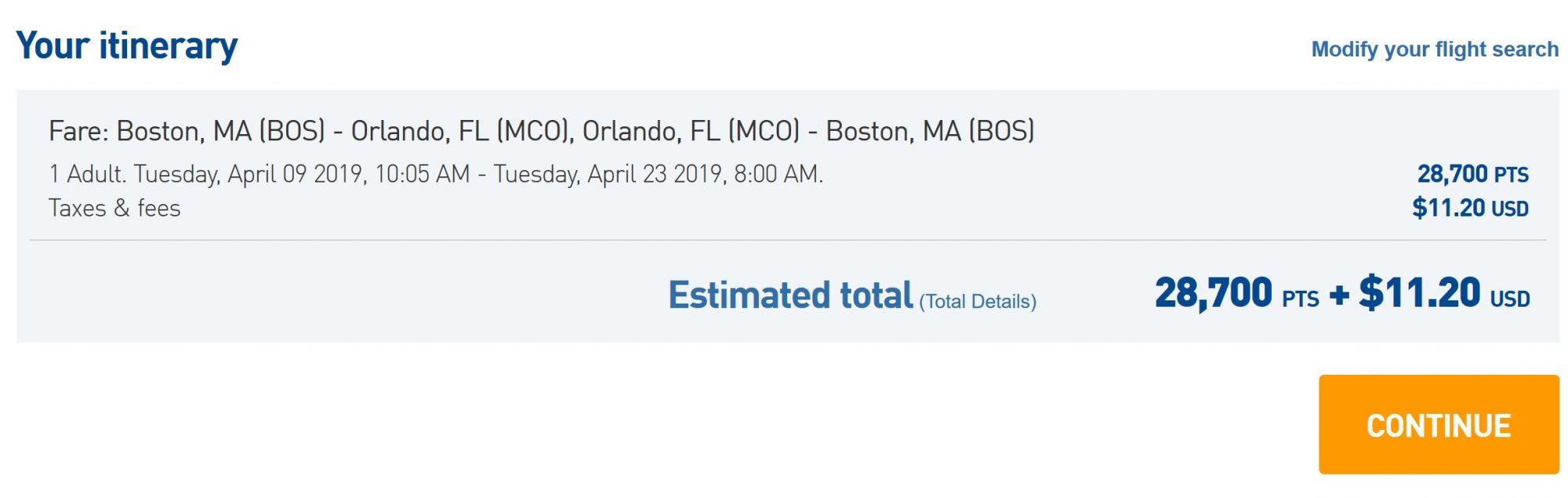Select the return Orlando to Boston segment text
The height and width of the screenshot is (498, 1568).
coord(808,131)
